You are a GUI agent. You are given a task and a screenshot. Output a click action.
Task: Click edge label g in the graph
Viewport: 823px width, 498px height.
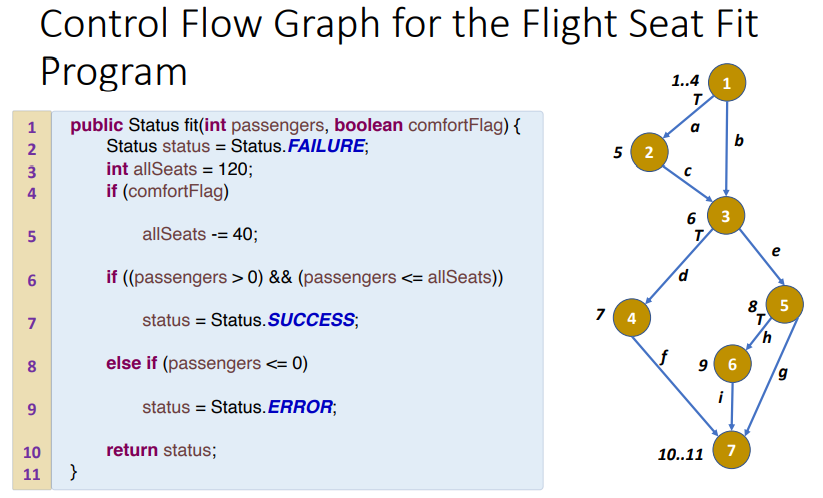(x=783, y=373)
